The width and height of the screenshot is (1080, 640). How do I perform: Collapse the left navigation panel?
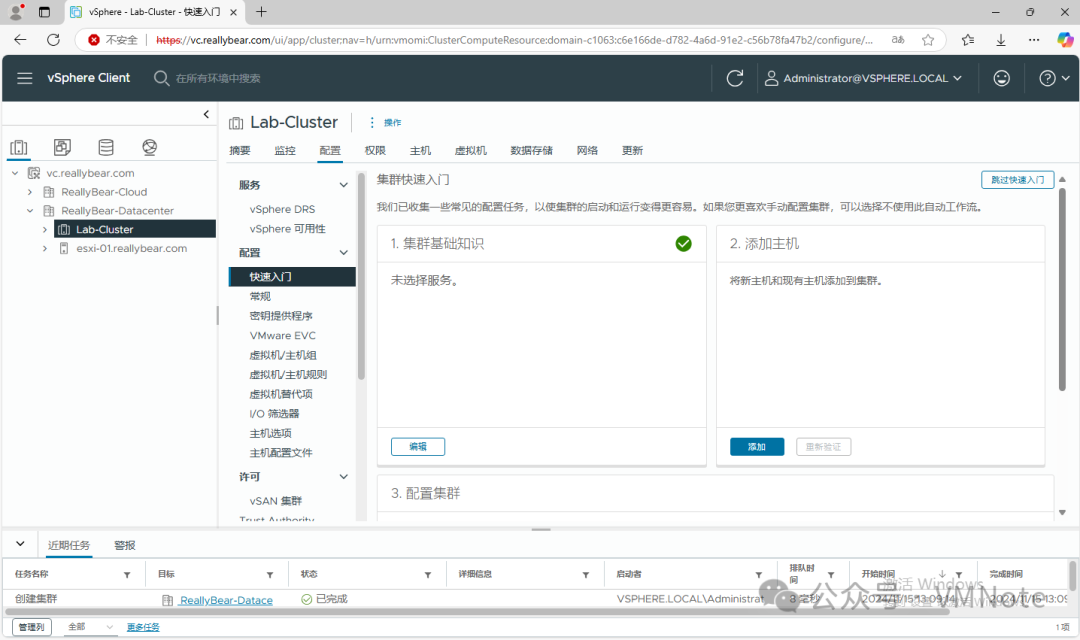pos(206,114)
